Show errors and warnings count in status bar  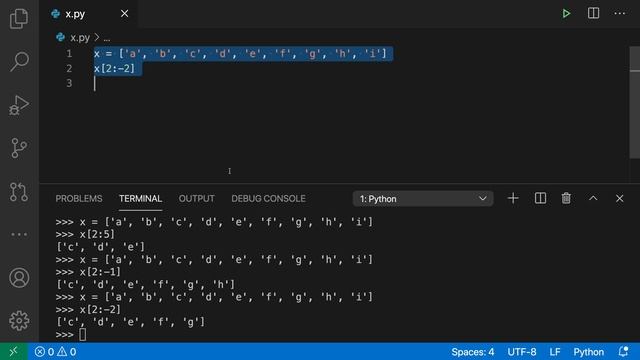click(x=56, y=351)
